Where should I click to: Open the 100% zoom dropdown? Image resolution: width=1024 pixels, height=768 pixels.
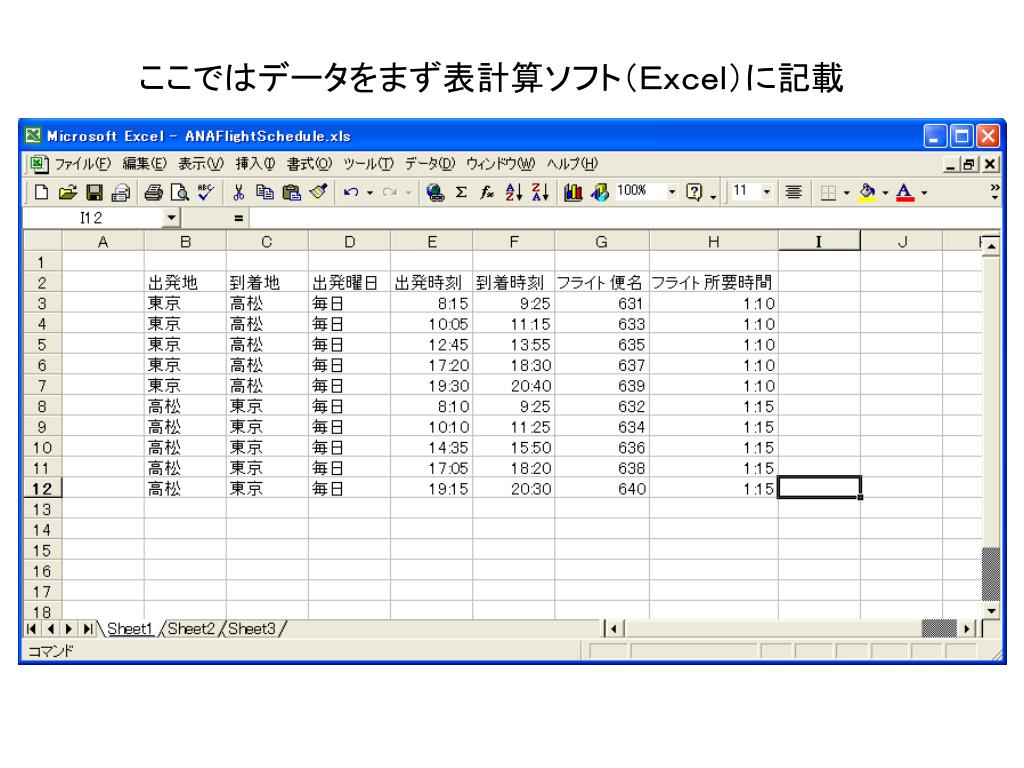tap(672, 192)
